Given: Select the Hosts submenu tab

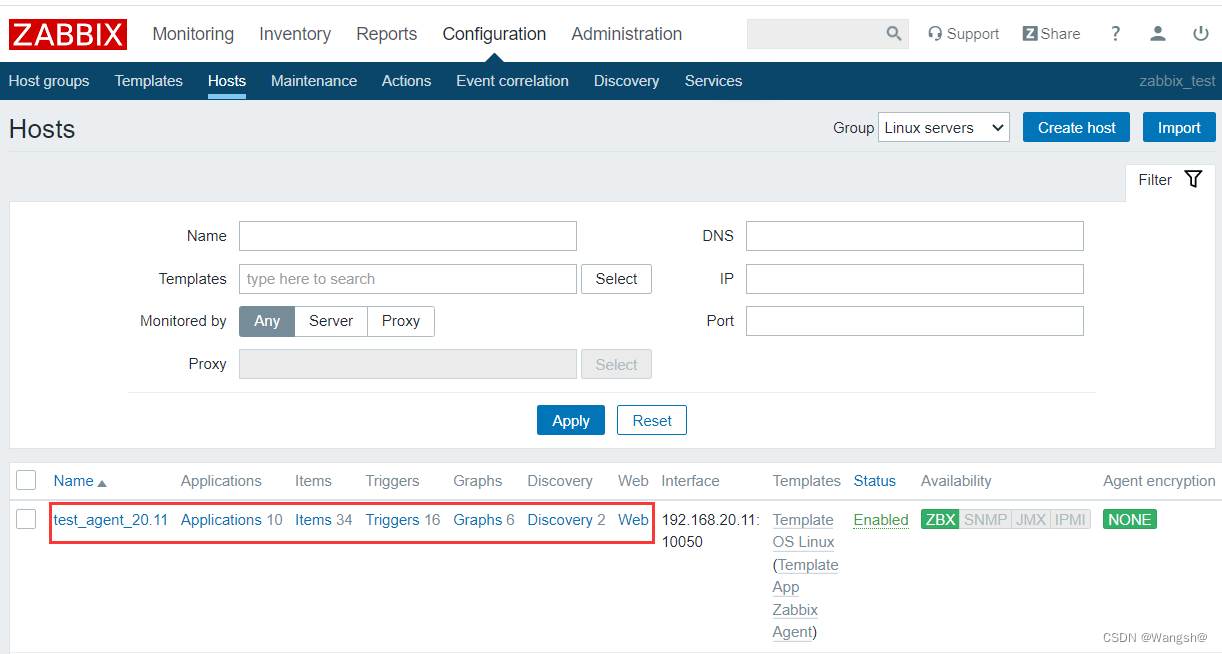Looking at the screenshot, I should click(x=227, y=81).
